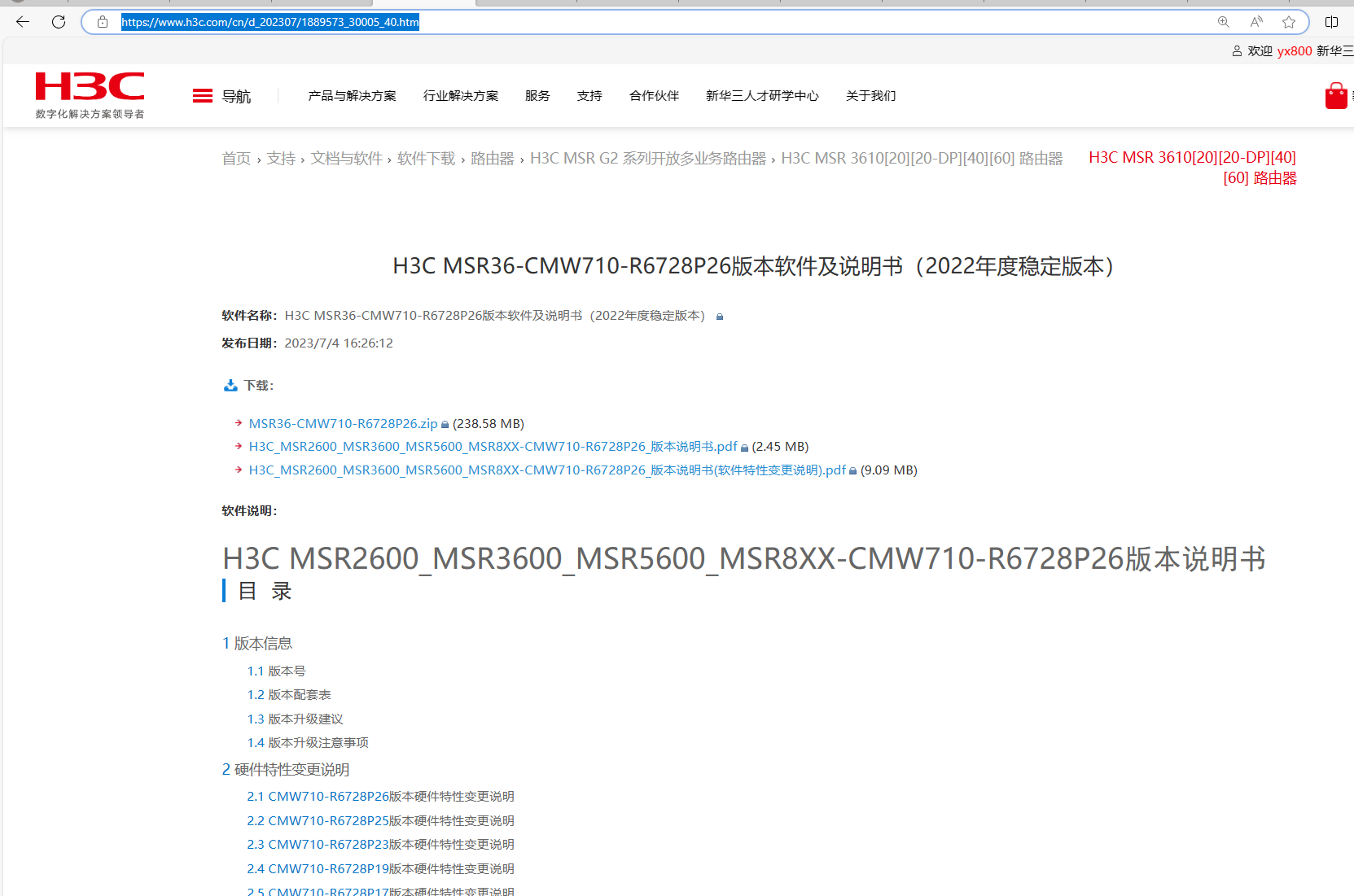
Task: Go to 支持 in the breadcrumb
Action: pyautogui.click(x=281, y=159)
